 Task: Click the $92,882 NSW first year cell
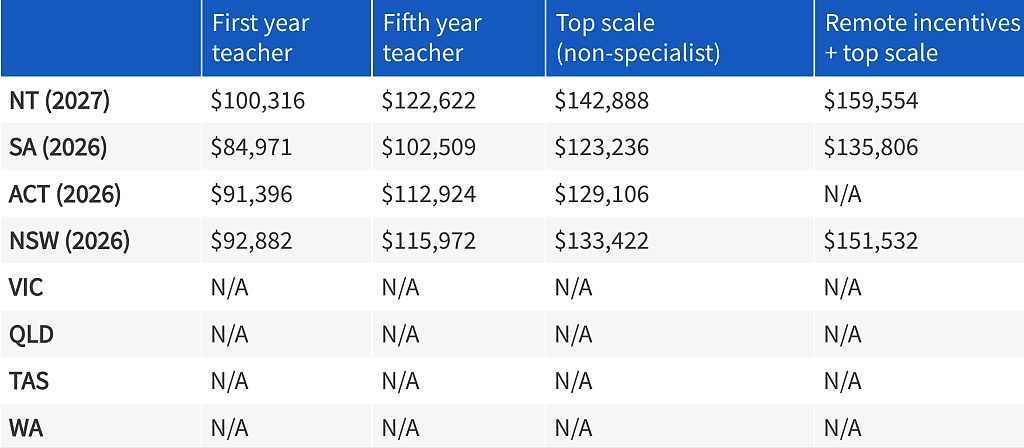251,241
